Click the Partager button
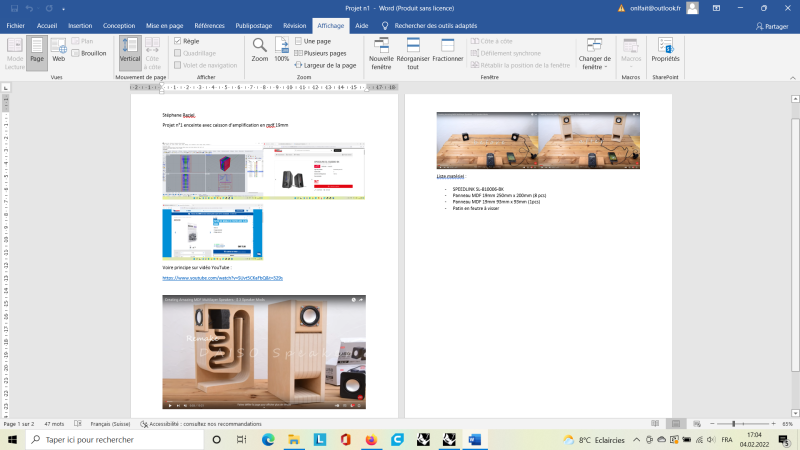 (x=770, y=27)
